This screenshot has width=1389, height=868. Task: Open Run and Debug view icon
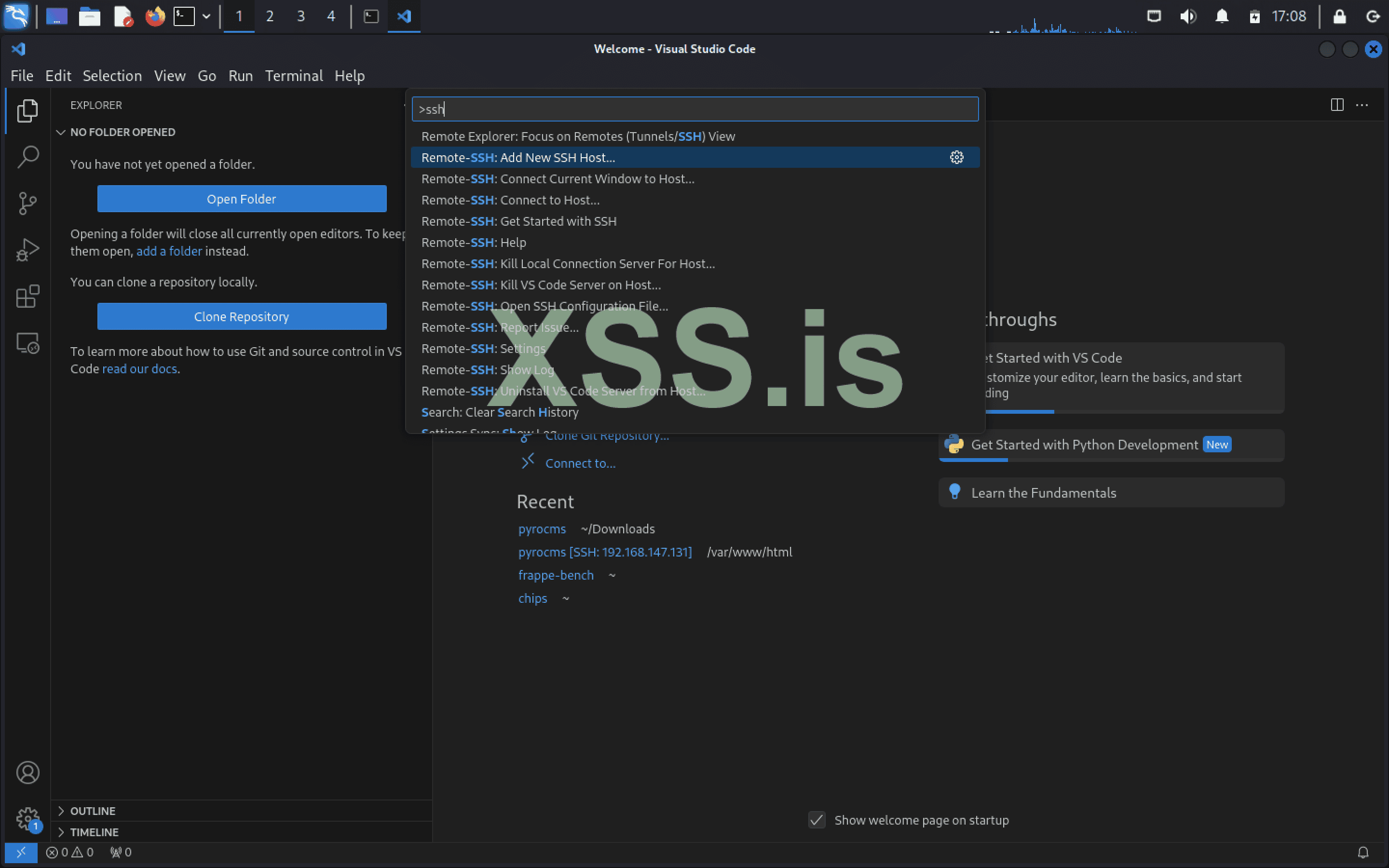coord(27,250)
